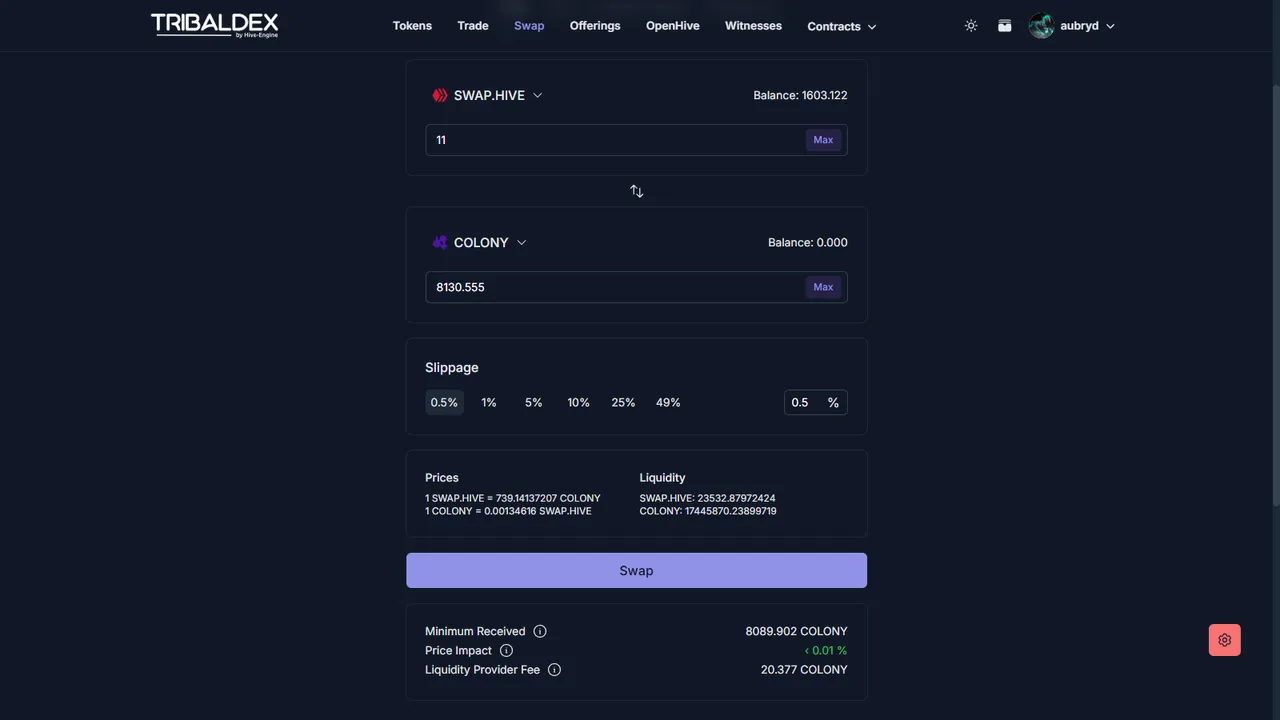Click SWAP.HIVE: 23532.87972424 liquidity value

(707, 498)
